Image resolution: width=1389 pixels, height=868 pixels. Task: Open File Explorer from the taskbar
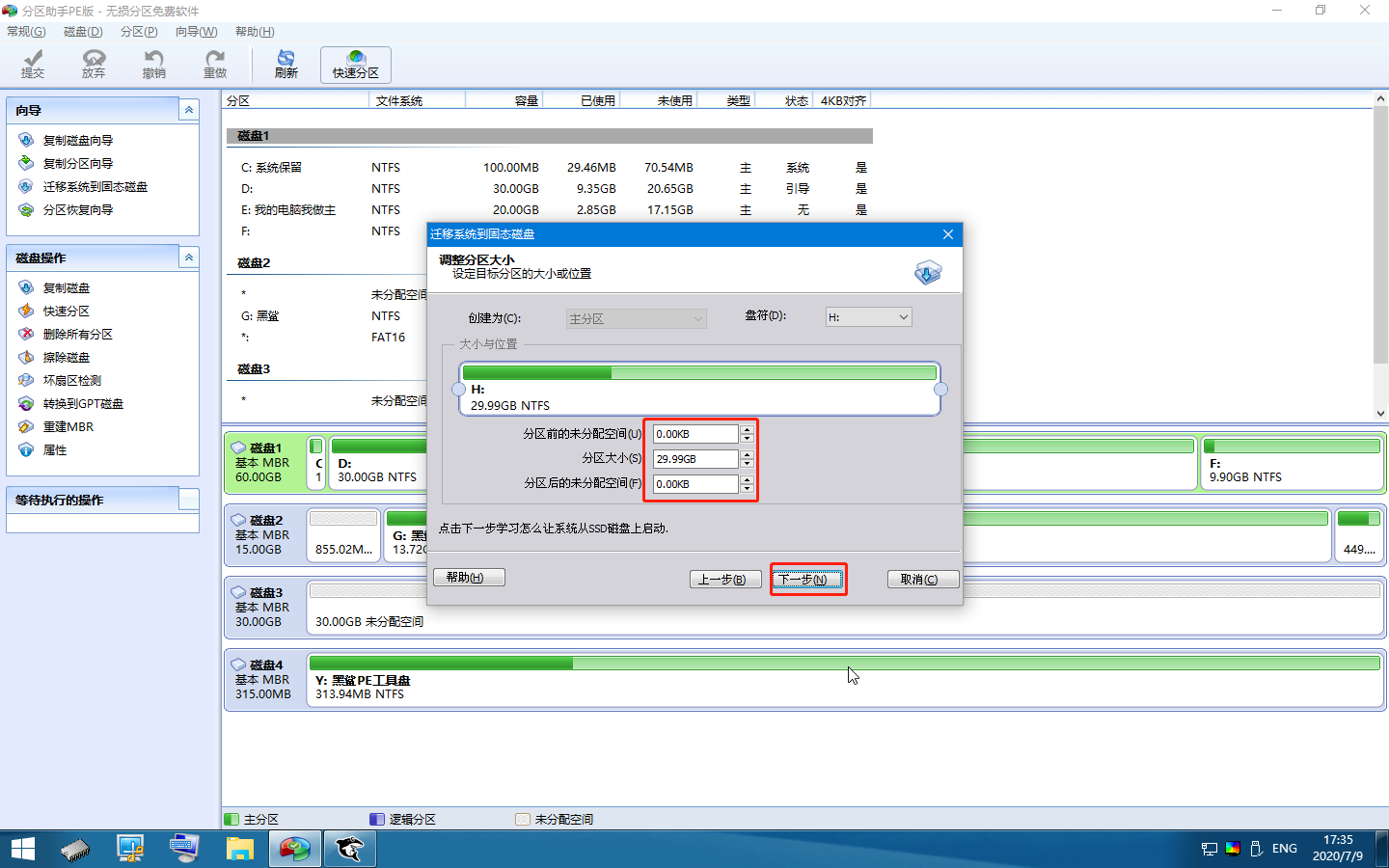pos(239,849)
